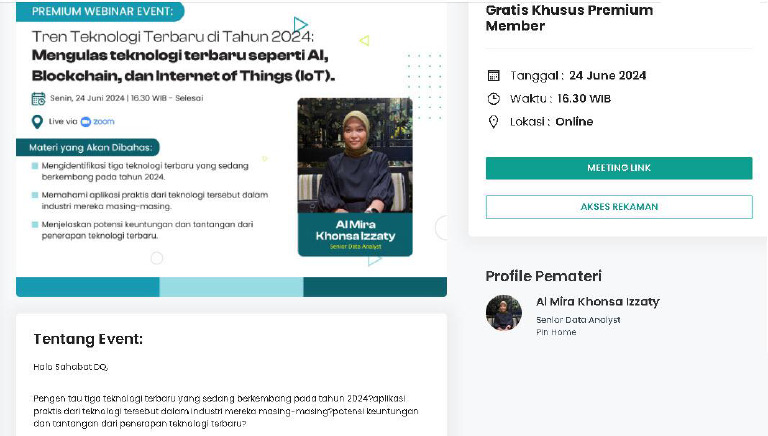Click the speaker profile avatar

[504, 313]
